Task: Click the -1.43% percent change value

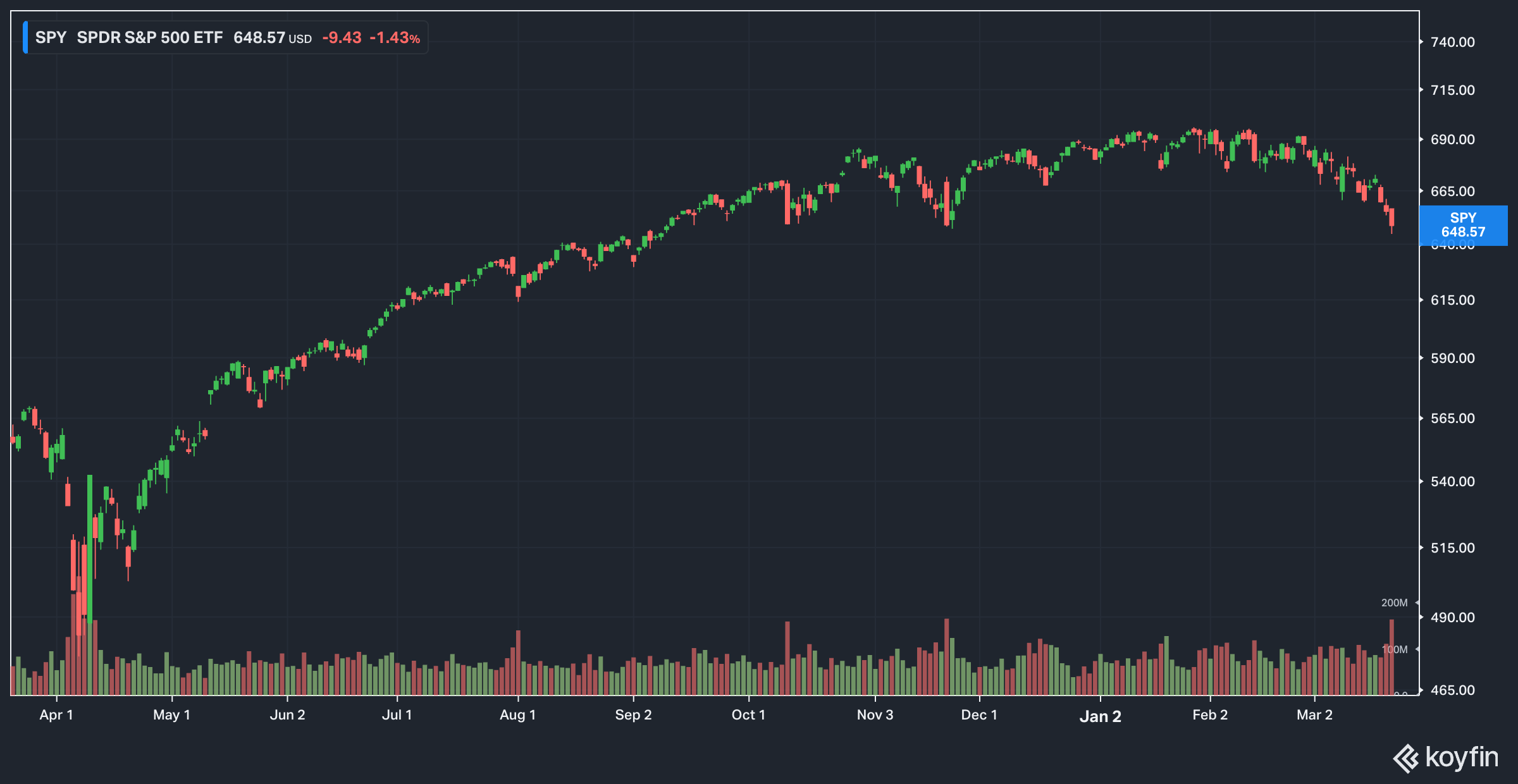Action: coord(395,37)
